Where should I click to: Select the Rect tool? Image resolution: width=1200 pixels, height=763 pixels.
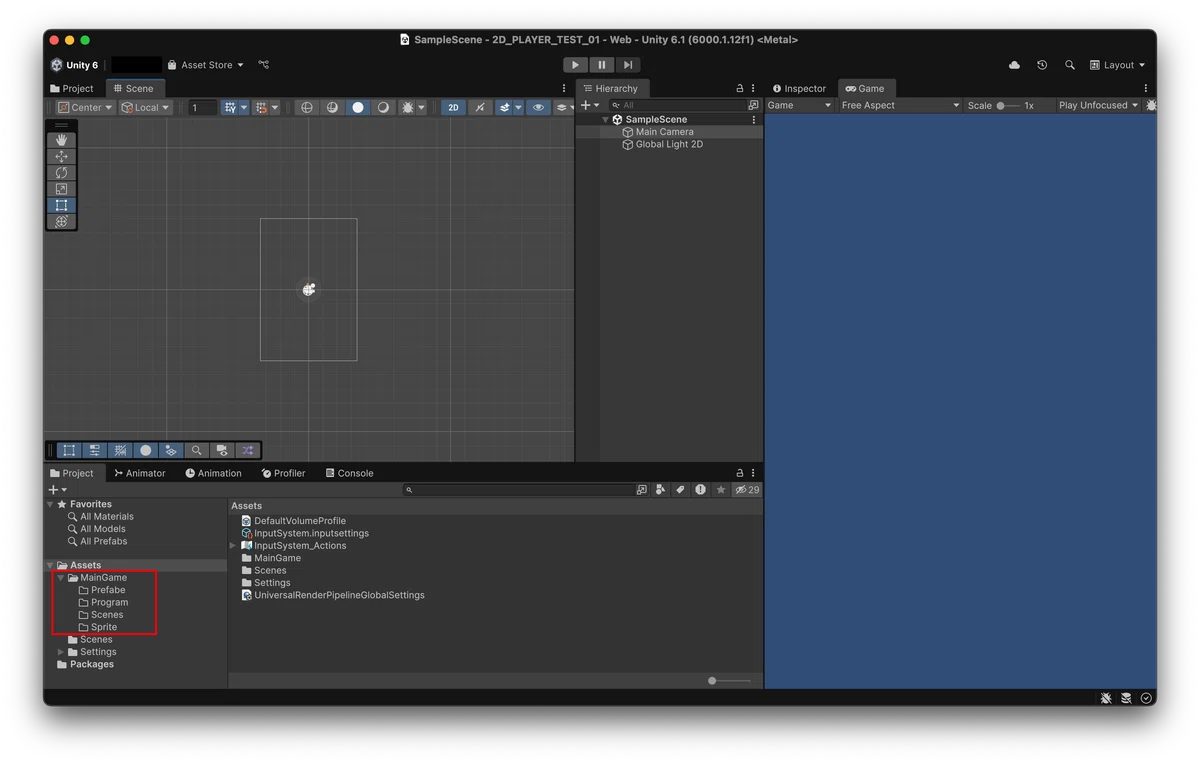(x=61, y=205)
